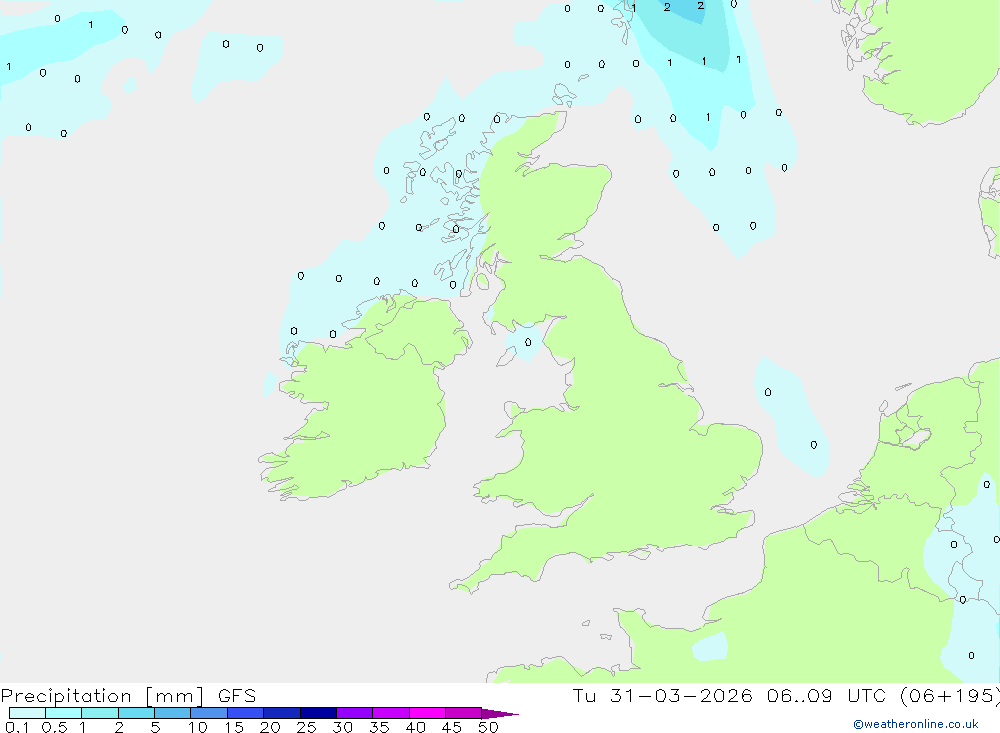Open the weatheronline.co.uk copyright link
This screenshot has height=733, width=1000.
[916, 724]
